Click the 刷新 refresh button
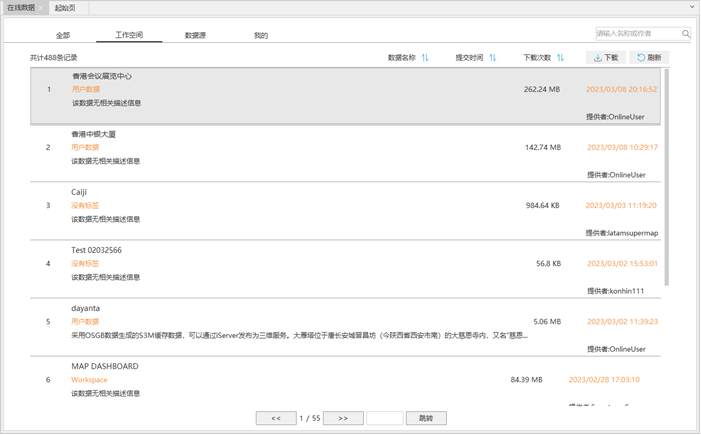The width and height of the screenshot is (701, 435). tap(649, 58)
